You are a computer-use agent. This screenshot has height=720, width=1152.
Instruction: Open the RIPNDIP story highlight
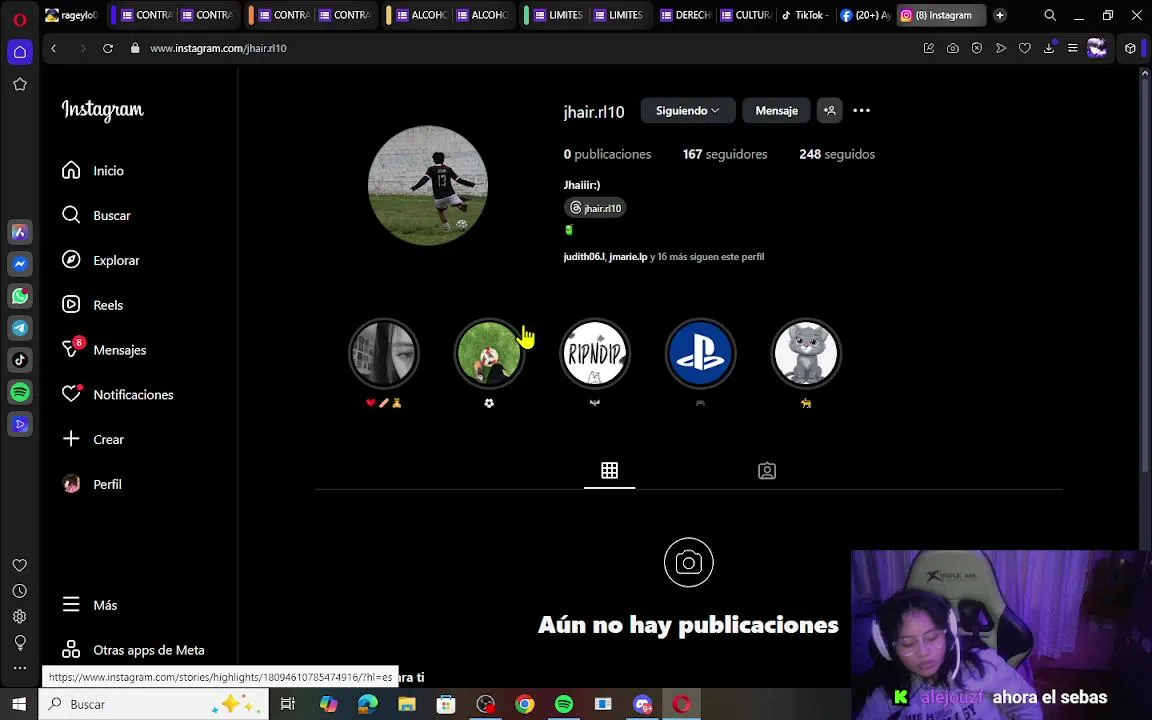(594, 353)
